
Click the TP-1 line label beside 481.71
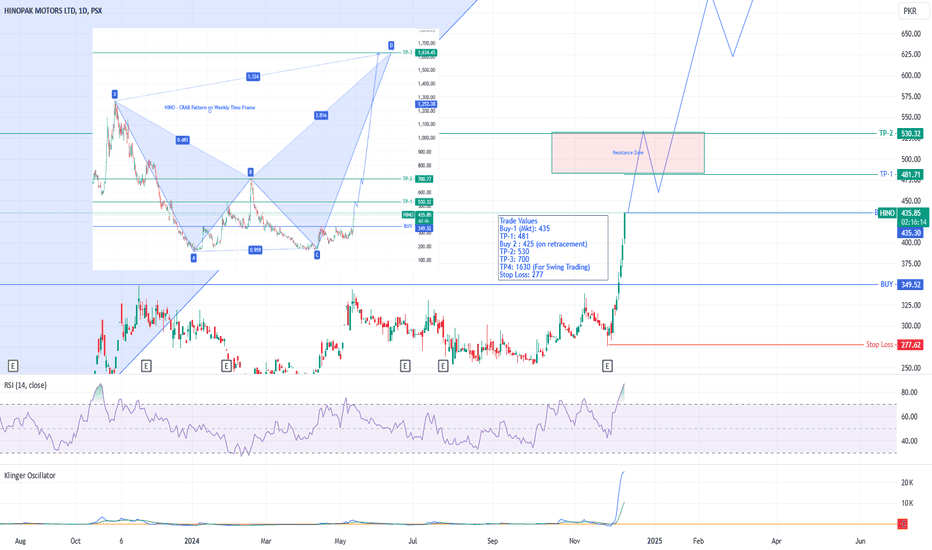[886, 174]
